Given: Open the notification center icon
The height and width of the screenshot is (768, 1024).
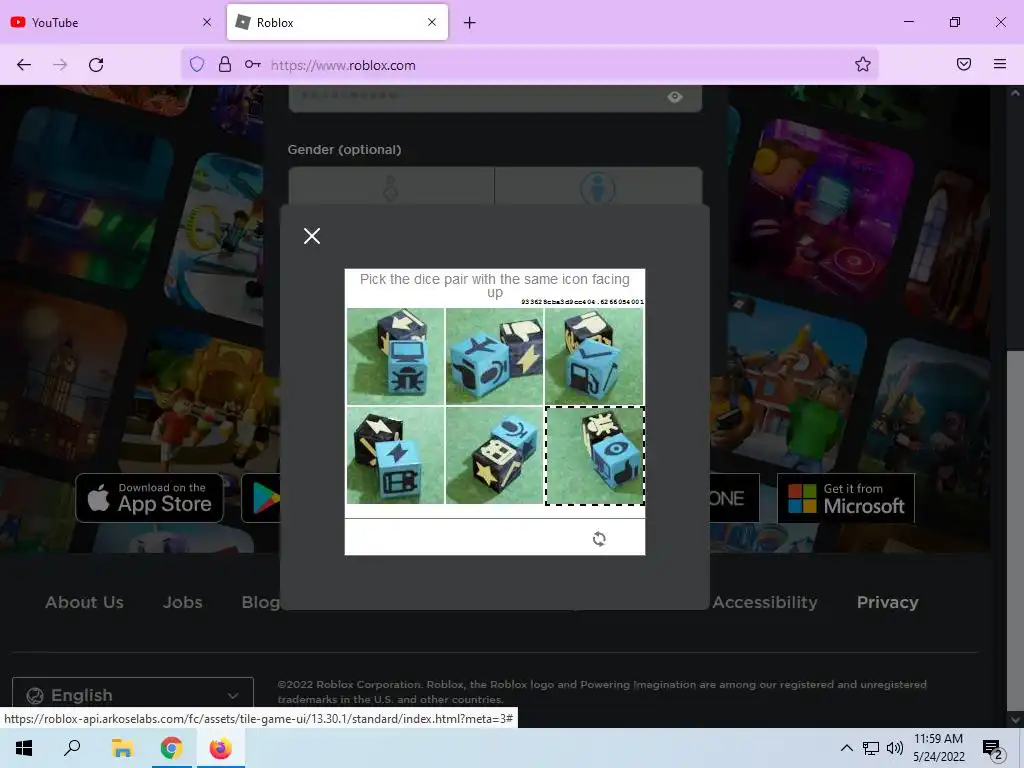Looking at the screenshot, I should pyautogui.click(x=993, y=750).
